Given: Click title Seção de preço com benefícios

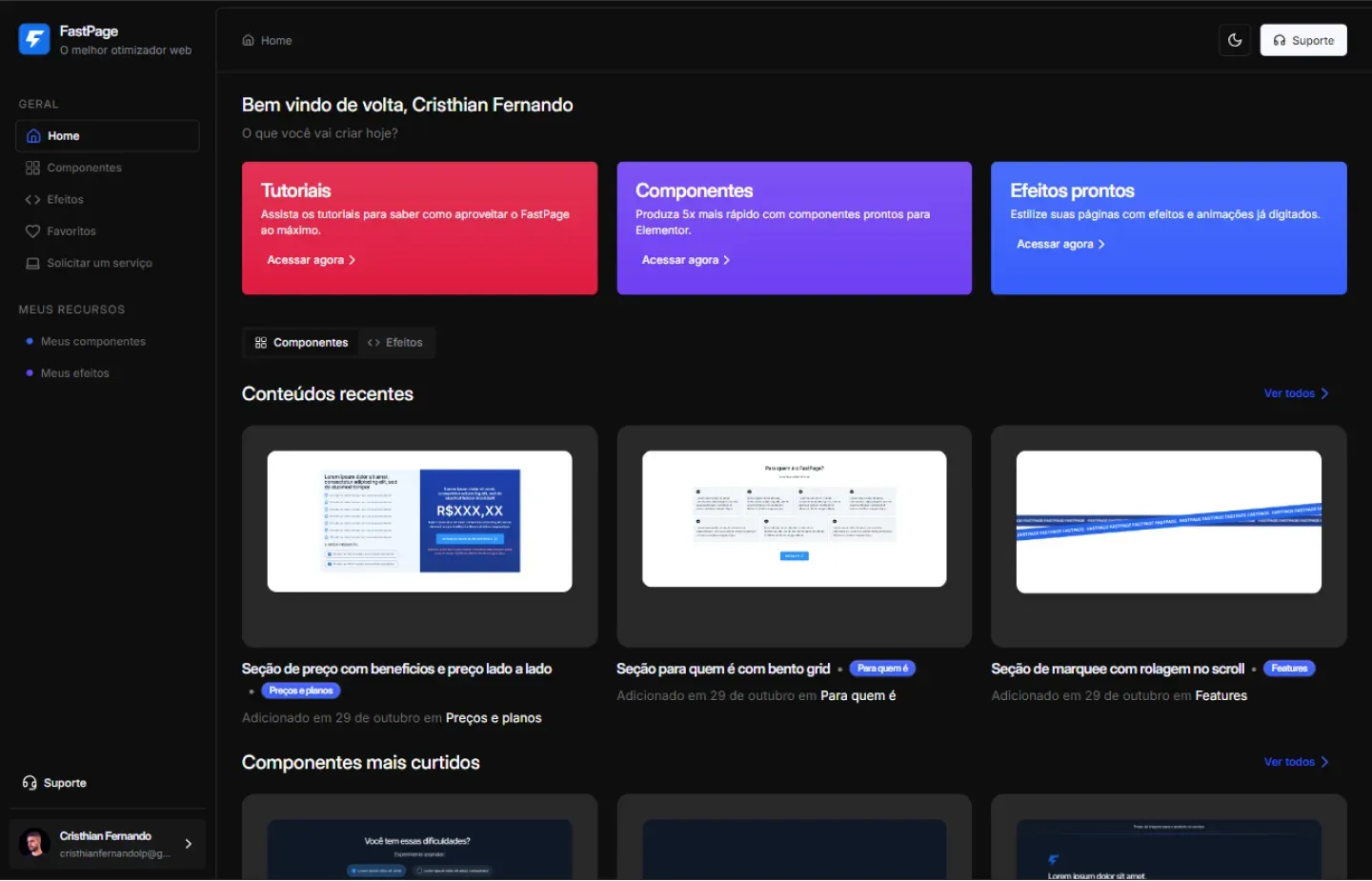Looking at the screenshot, I should coord(396,670).
